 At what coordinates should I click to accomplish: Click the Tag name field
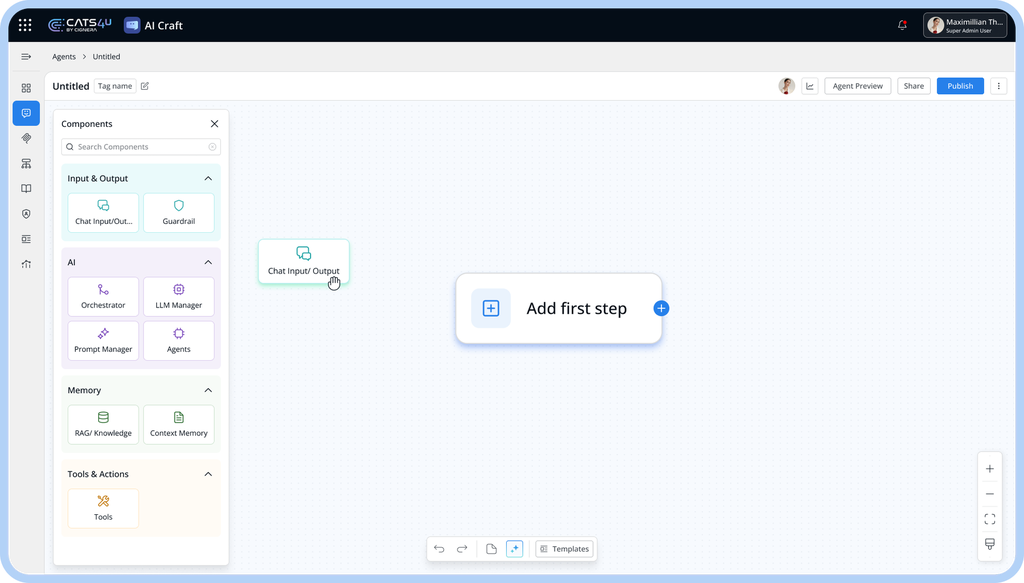(x=115, y=86)
